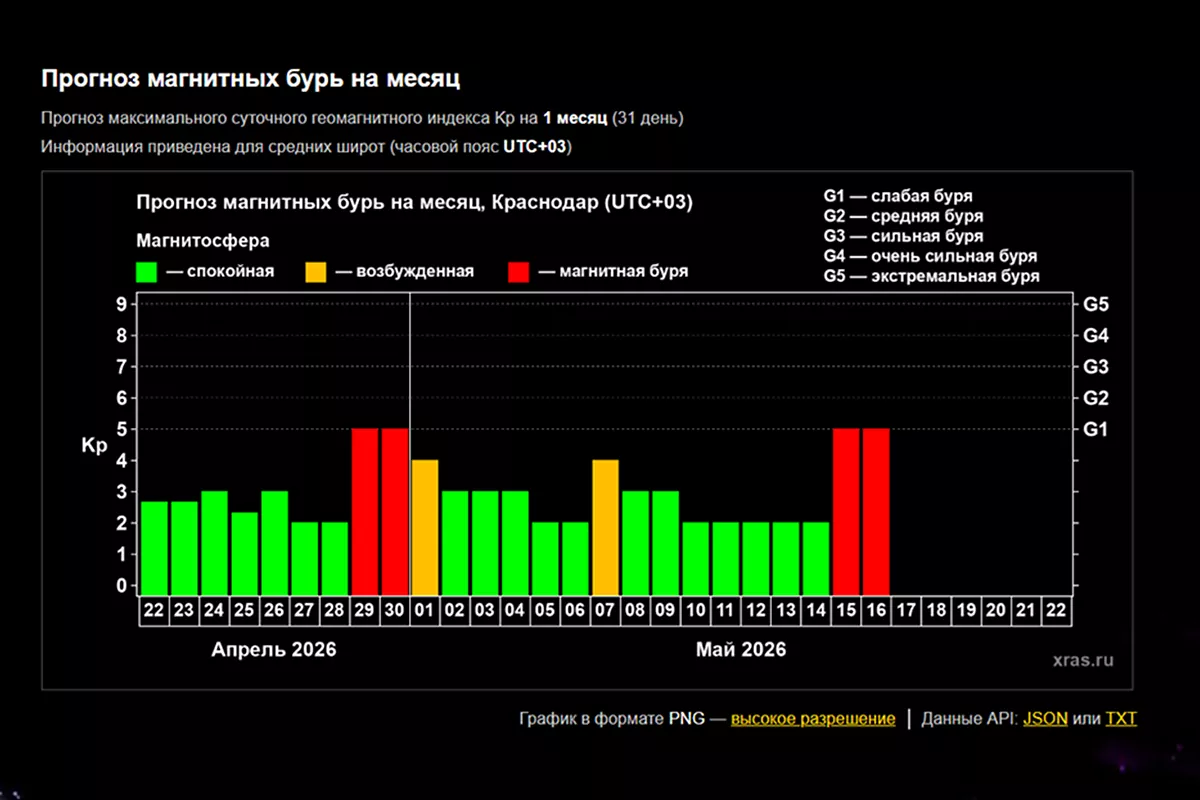Click the G1 label on right axis
Image resolution: width=1200 pixels, height=800 pixels.
1095,429
